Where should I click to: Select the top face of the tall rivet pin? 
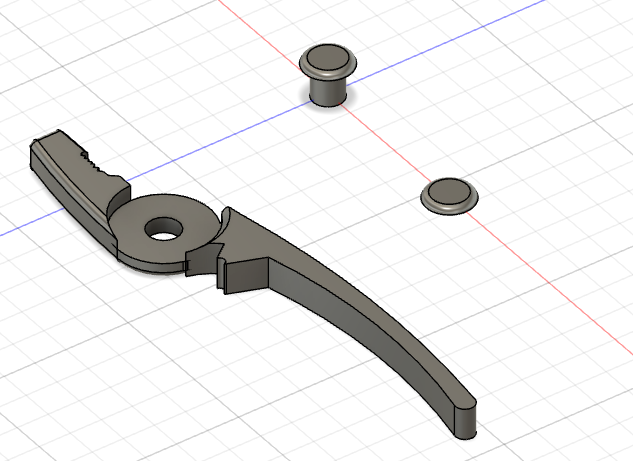(327, 58)
